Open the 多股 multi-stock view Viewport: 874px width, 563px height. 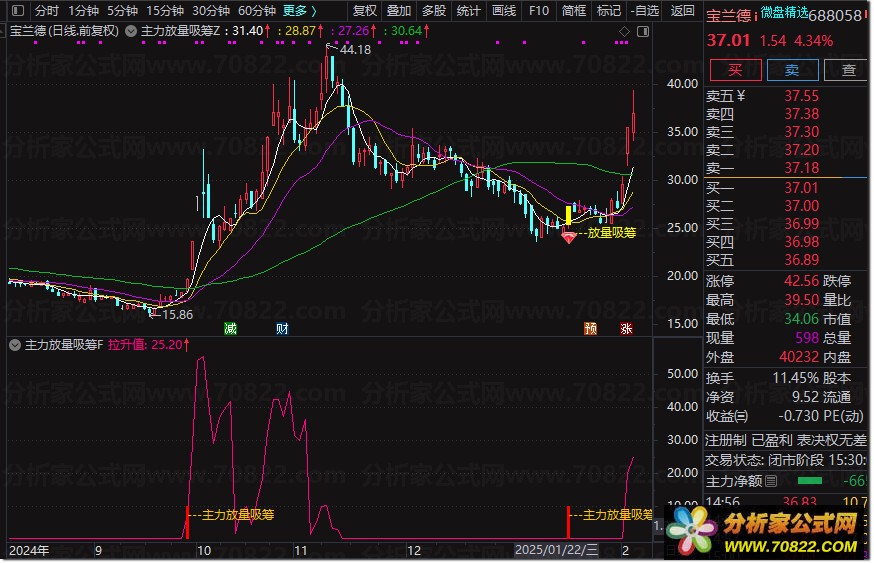(433, 11)
